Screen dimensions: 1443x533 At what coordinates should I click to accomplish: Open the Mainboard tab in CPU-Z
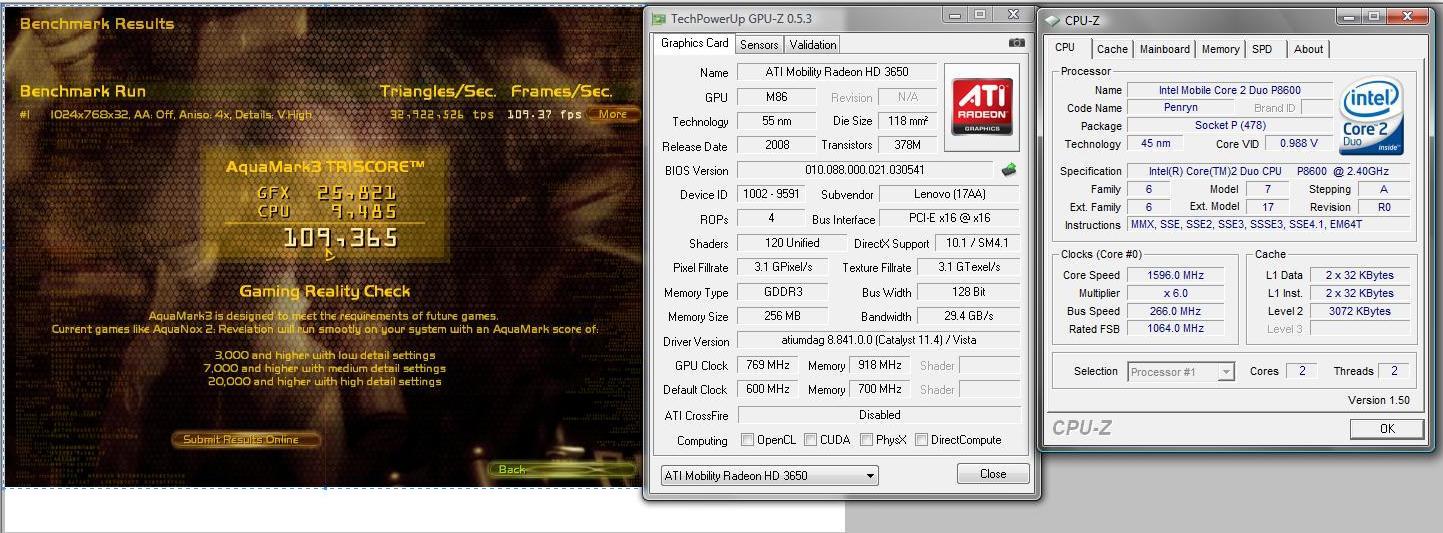click(1165, 49)
